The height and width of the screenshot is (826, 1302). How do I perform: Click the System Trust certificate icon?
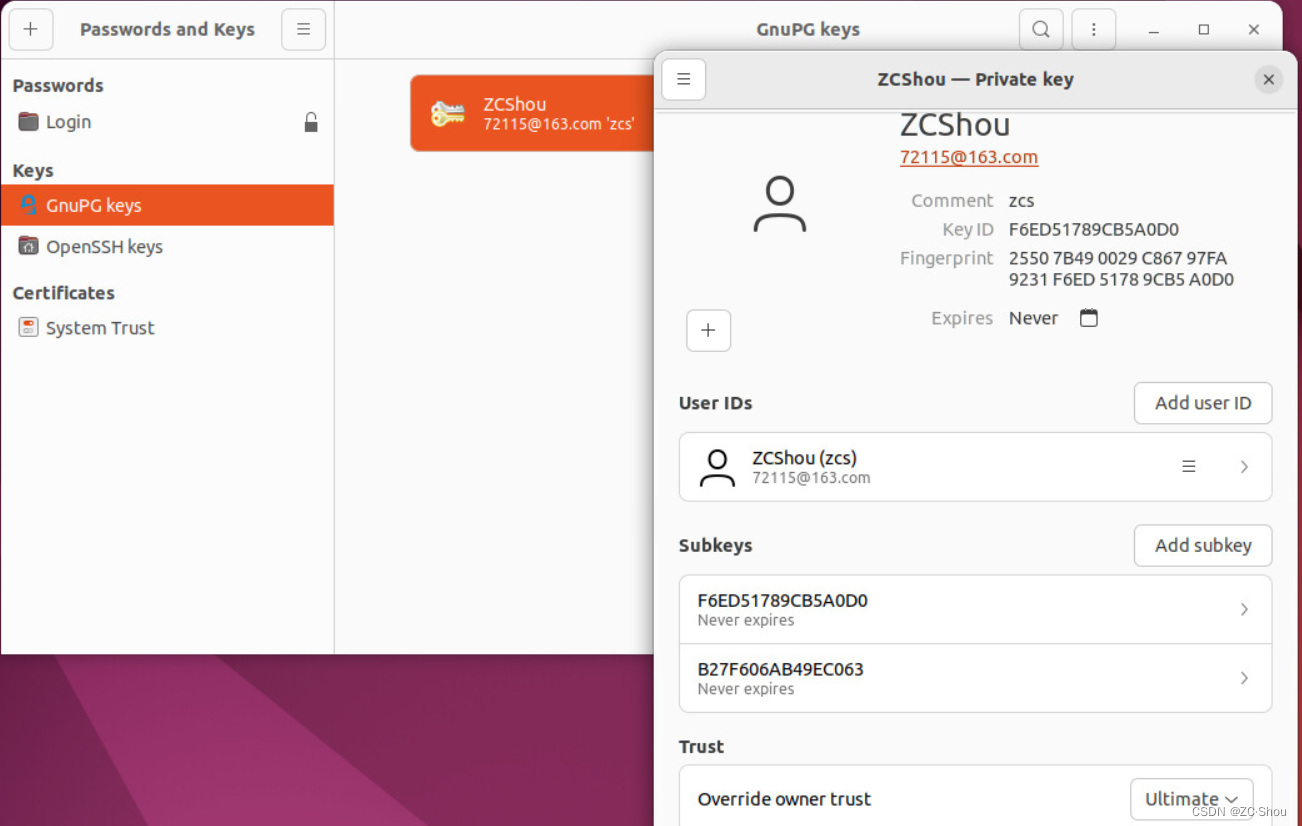(28, 328)
